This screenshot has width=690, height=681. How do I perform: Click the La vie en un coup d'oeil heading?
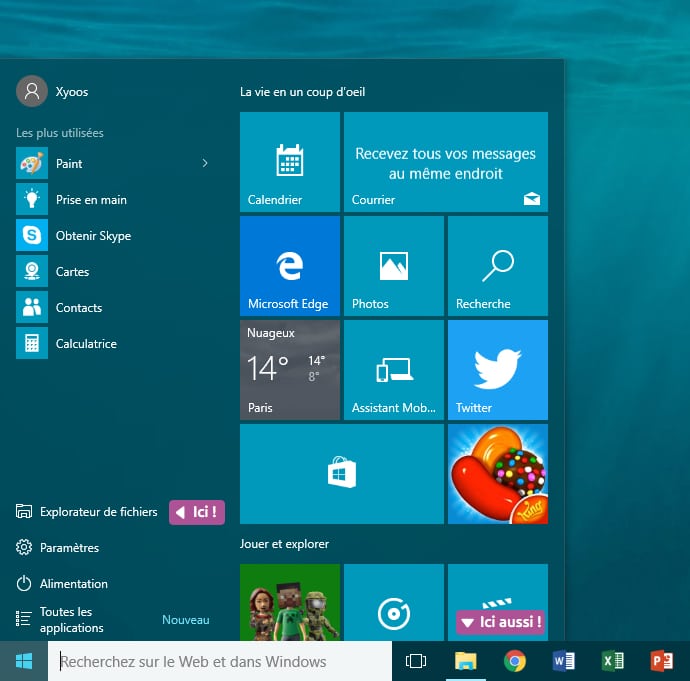pos(302,92)
